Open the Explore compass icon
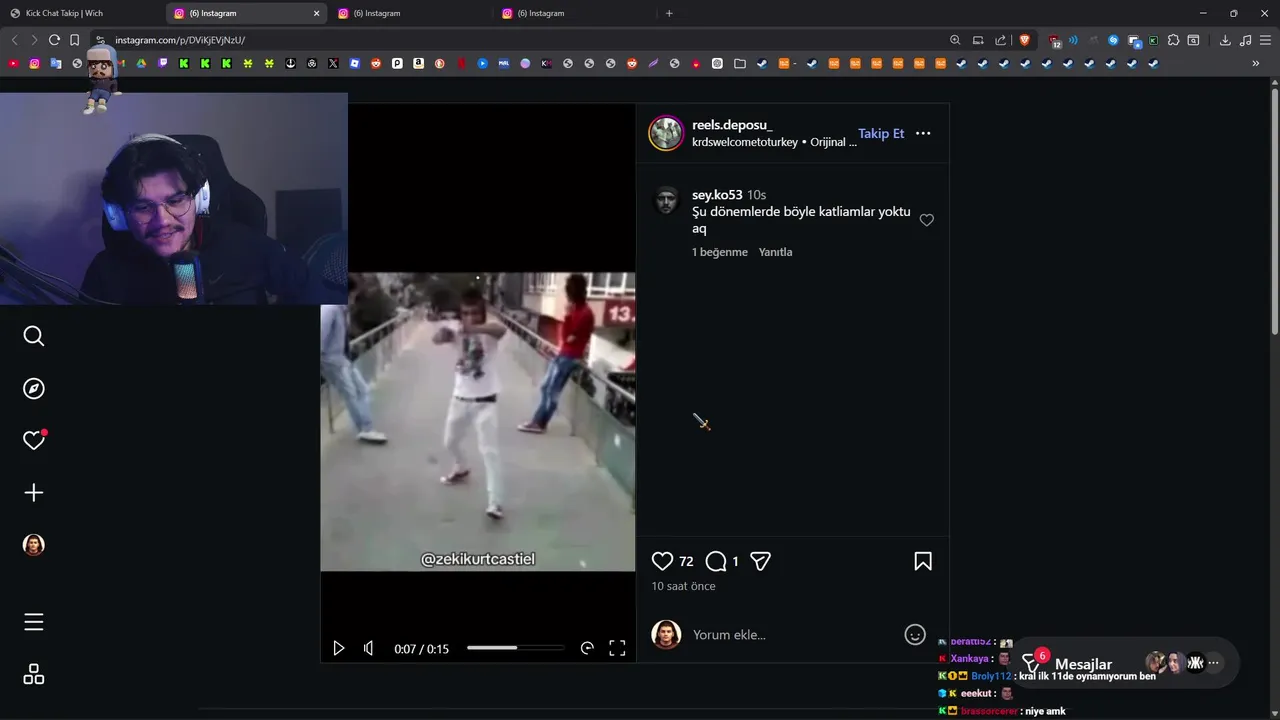The width and height of the screenshot is (1280, 720). (34, 388)
